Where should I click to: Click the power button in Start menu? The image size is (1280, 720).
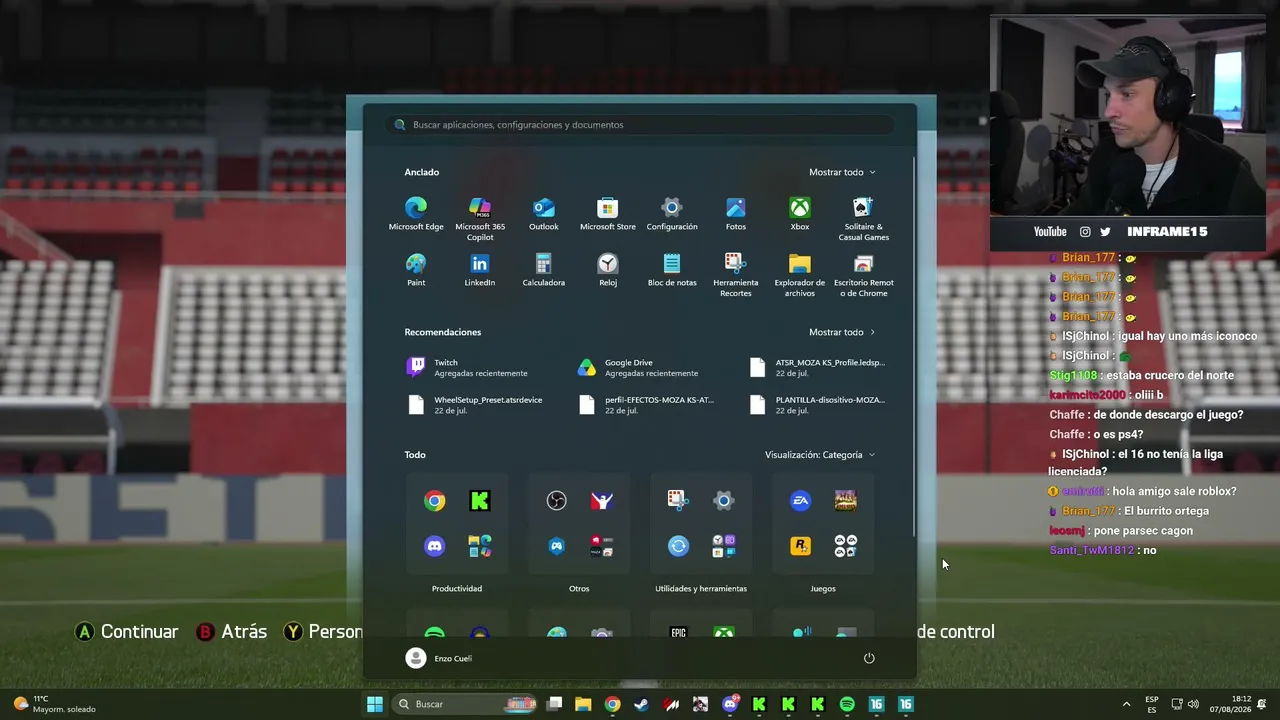tap(869, 658)
